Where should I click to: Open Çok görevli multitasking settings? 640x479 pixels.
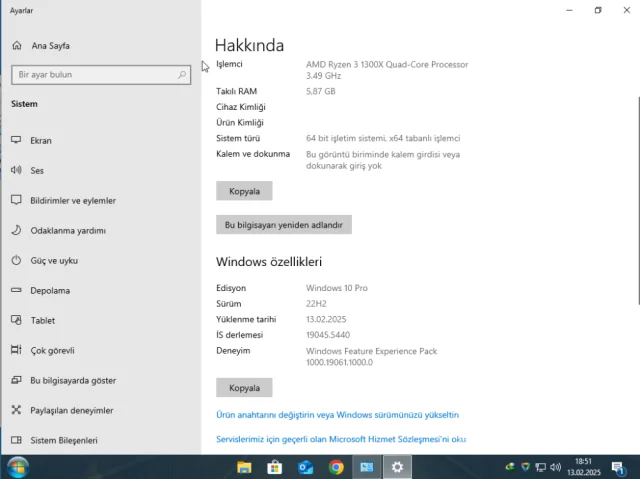coord(52,351)
